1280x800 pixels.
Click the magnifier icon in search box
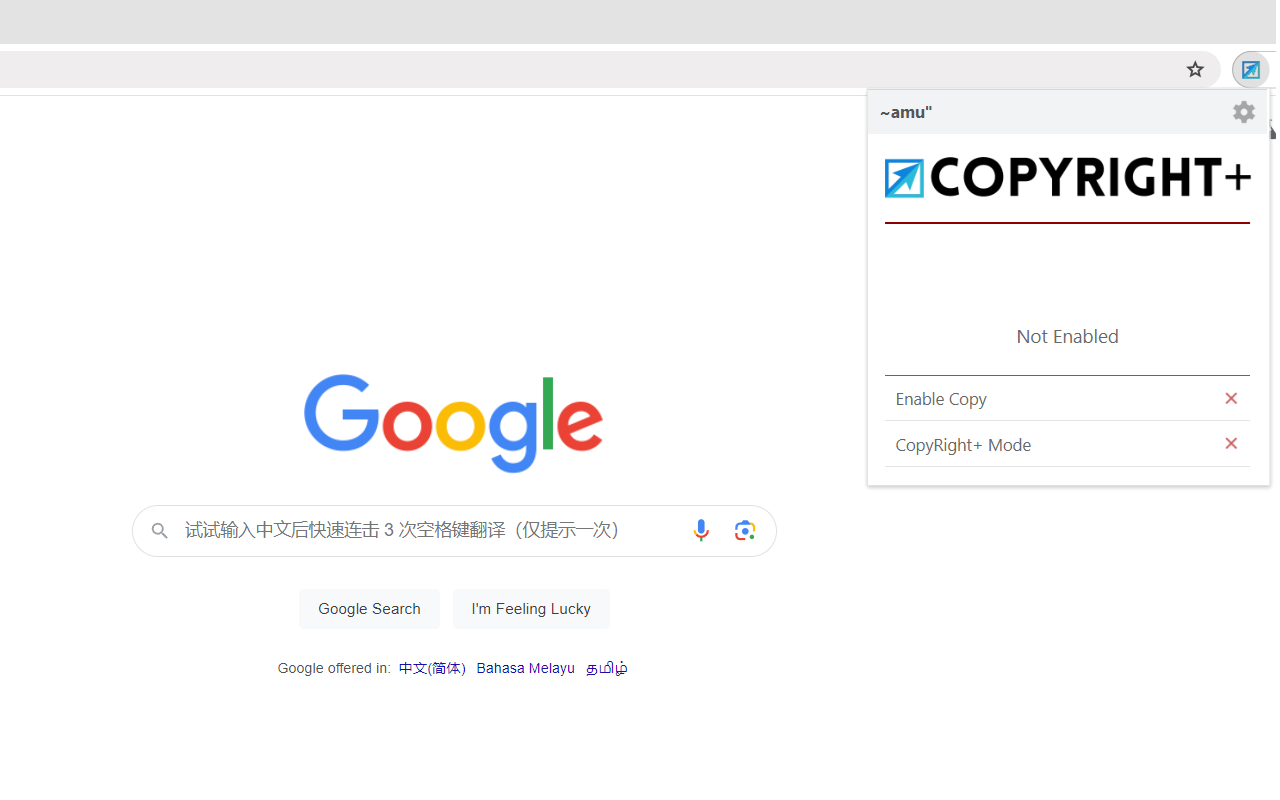pyautogui.click(x=160, y=531)
